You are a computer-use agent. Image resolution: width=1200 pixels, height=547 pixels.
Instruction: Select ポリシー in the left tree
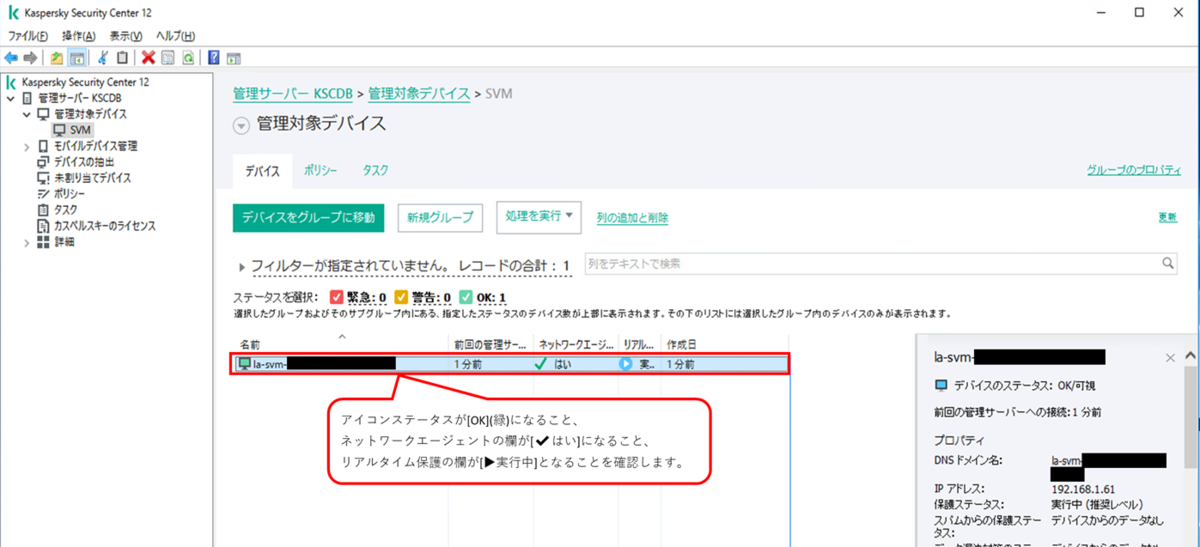click(x=61, y=194)
